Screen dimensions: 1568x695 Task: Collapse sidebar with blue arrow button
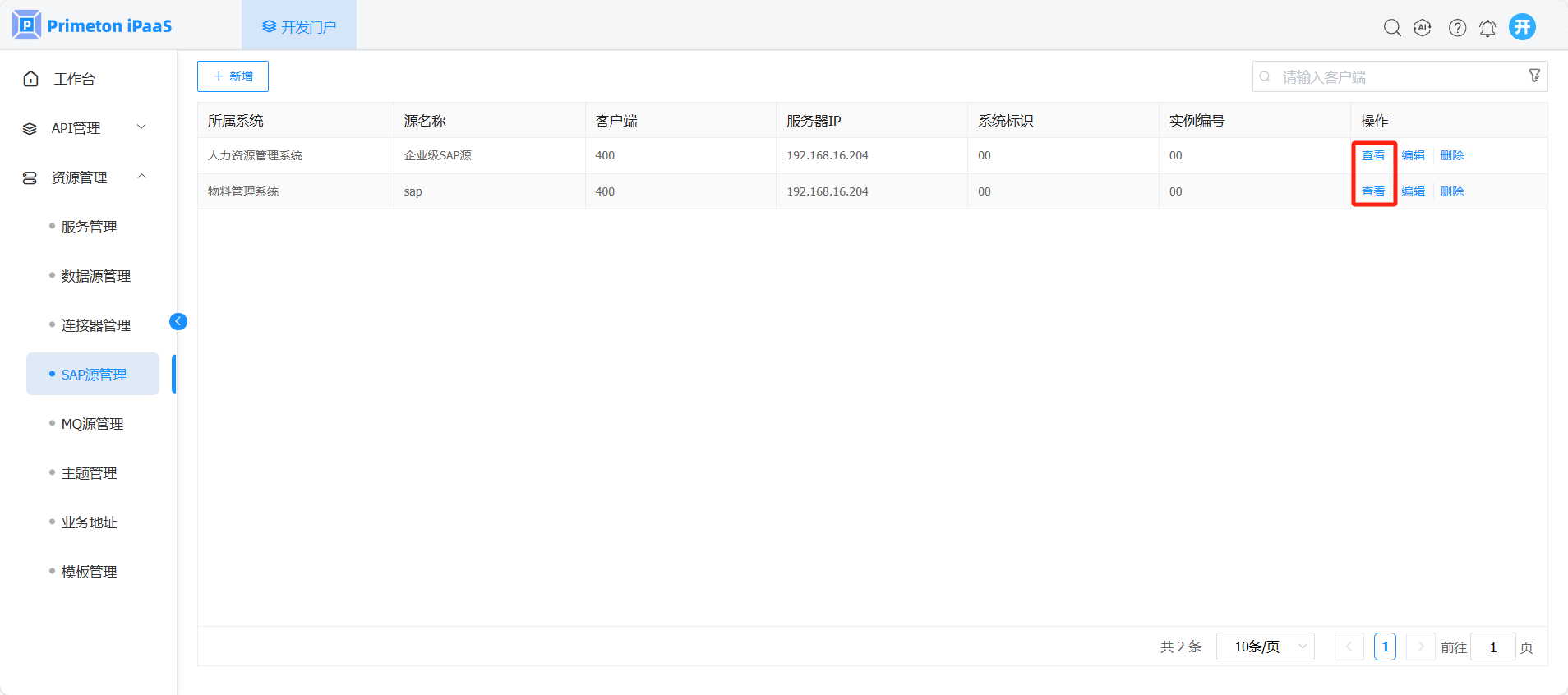click(178, 321)
